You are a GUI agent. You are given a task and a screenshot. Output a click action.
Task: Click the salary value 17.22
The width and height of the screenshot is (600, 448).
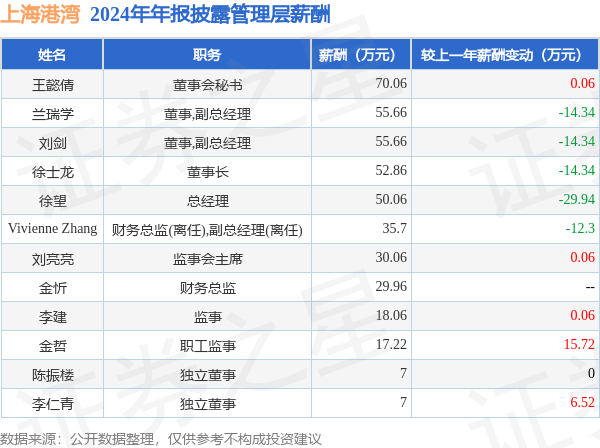(391, 345)
